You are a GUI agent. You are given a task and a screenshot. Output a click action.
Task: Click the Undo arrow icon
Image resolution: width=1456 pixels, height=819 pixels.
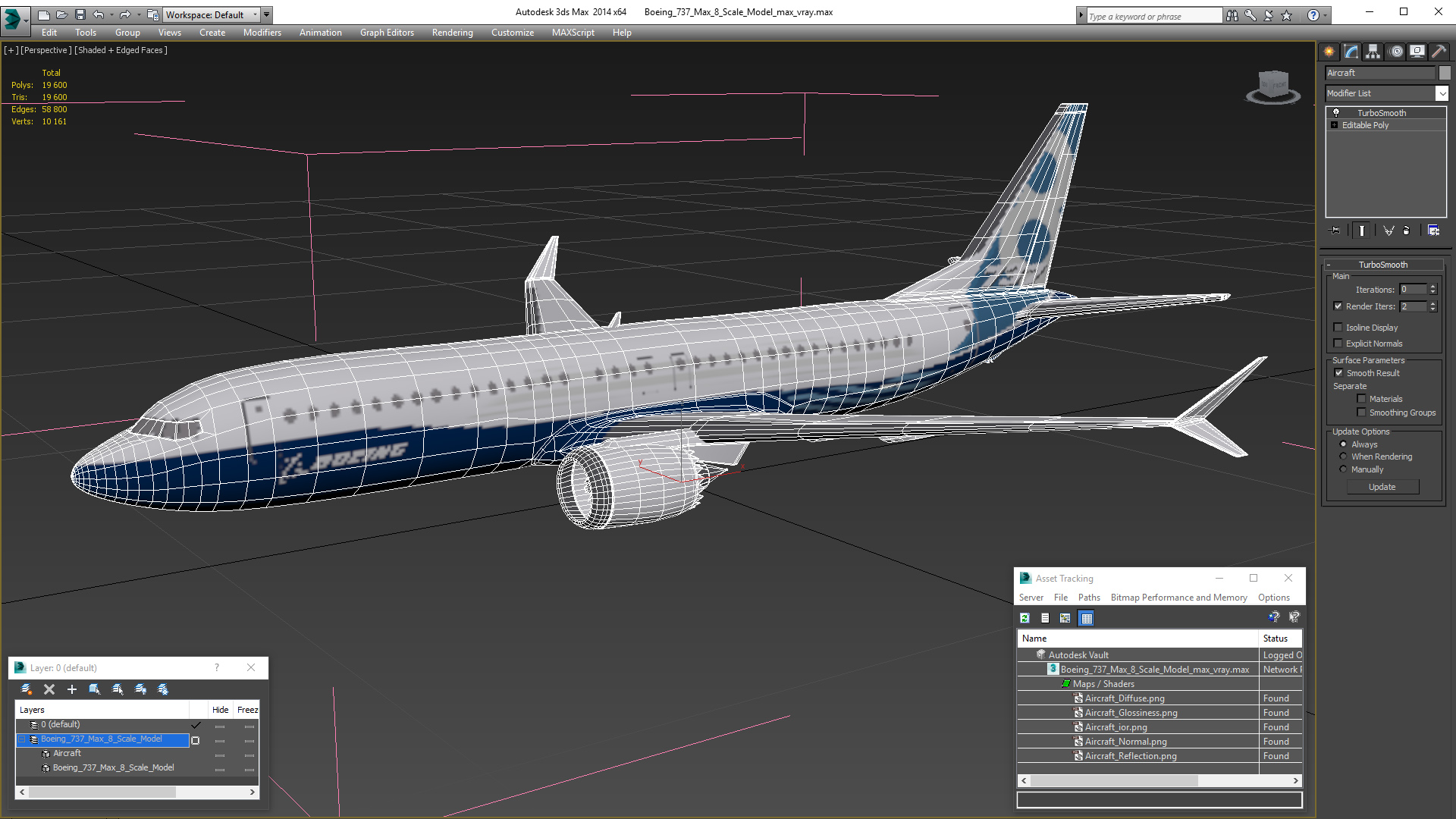(98, 14)
